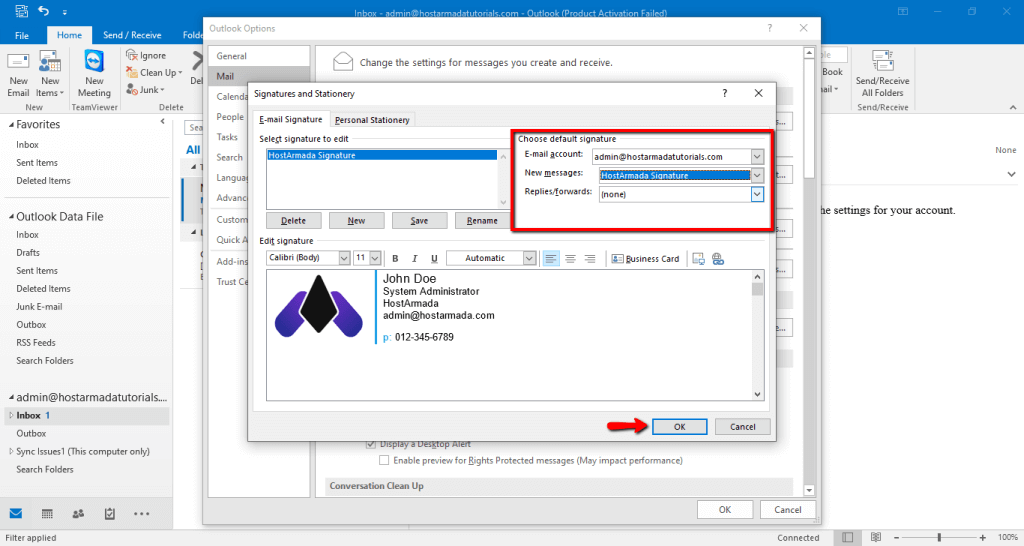Create a New signature
The image size is (1024, 546).
[x=357, y=221]
